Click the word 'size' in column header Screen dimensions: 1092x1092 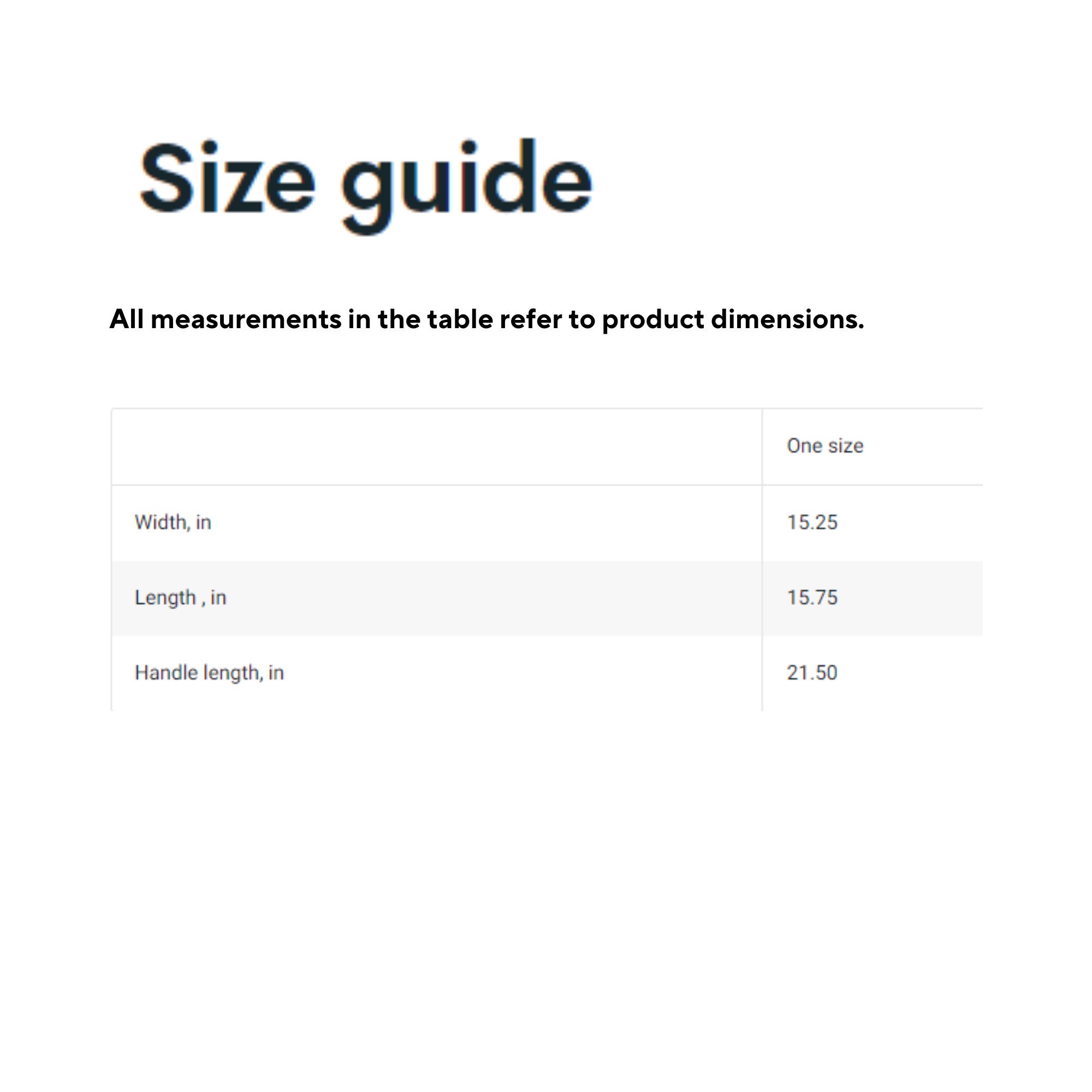click(x=846, y=447)
